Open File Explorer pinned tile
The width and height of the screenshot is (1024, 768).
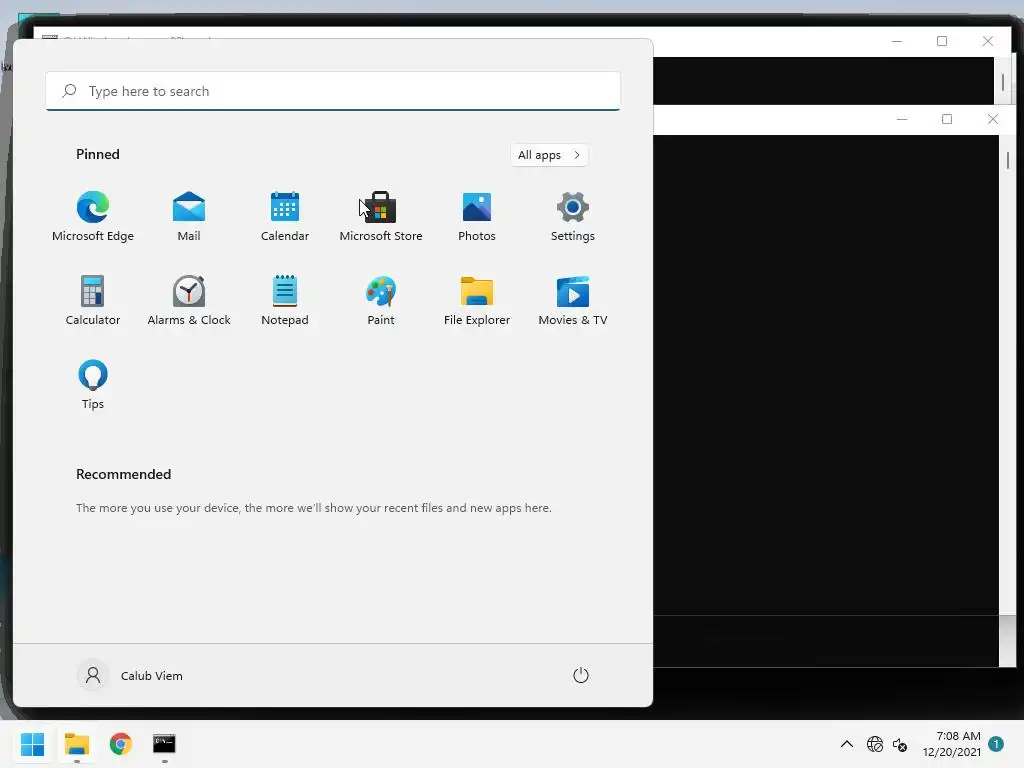[x=477, y=300]
